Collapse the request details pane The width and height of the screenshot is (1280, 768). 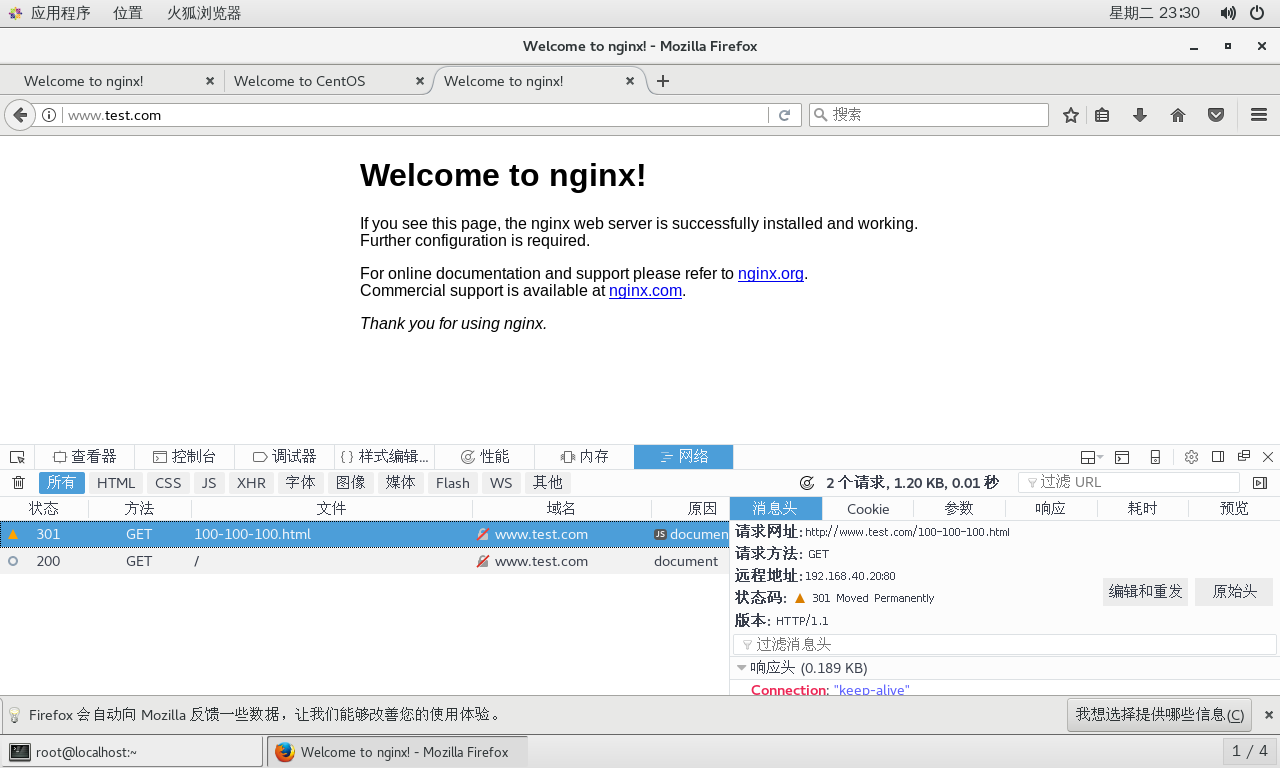[x=1259, y=483]
